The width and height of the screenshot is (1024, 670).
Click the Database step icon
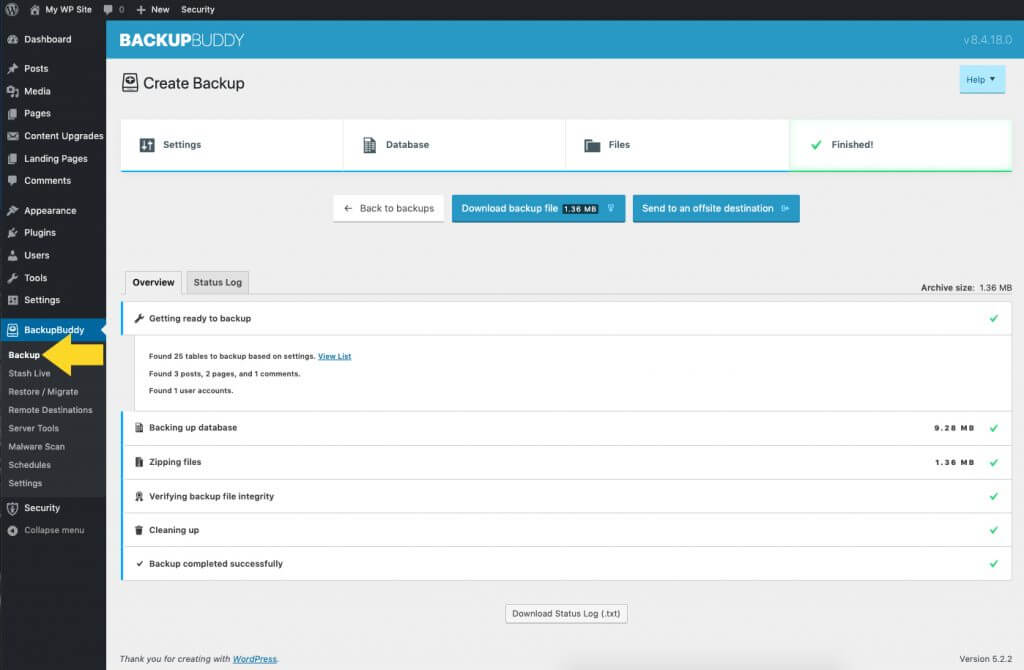(370, 145)
